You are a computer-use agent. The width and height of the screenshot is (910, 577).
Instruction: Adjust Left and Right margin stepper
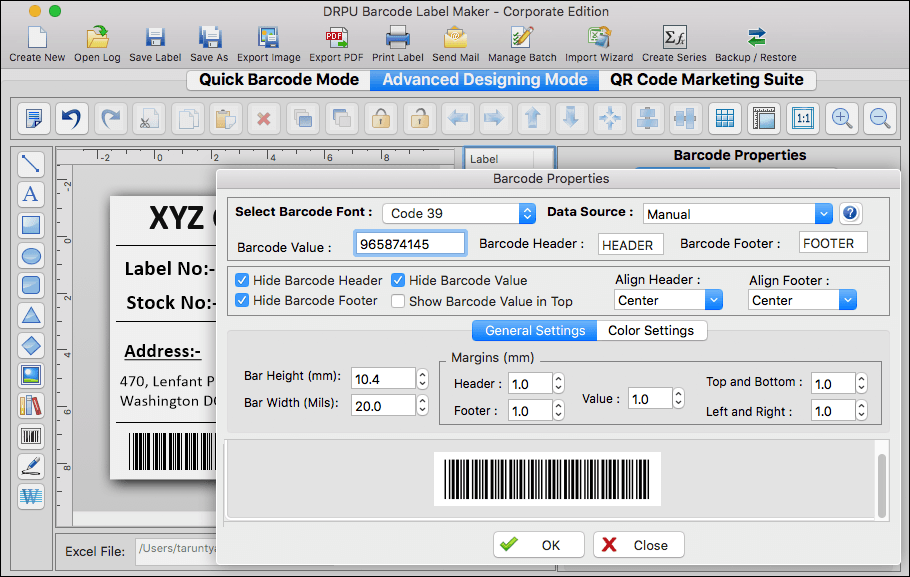(861, 410)
